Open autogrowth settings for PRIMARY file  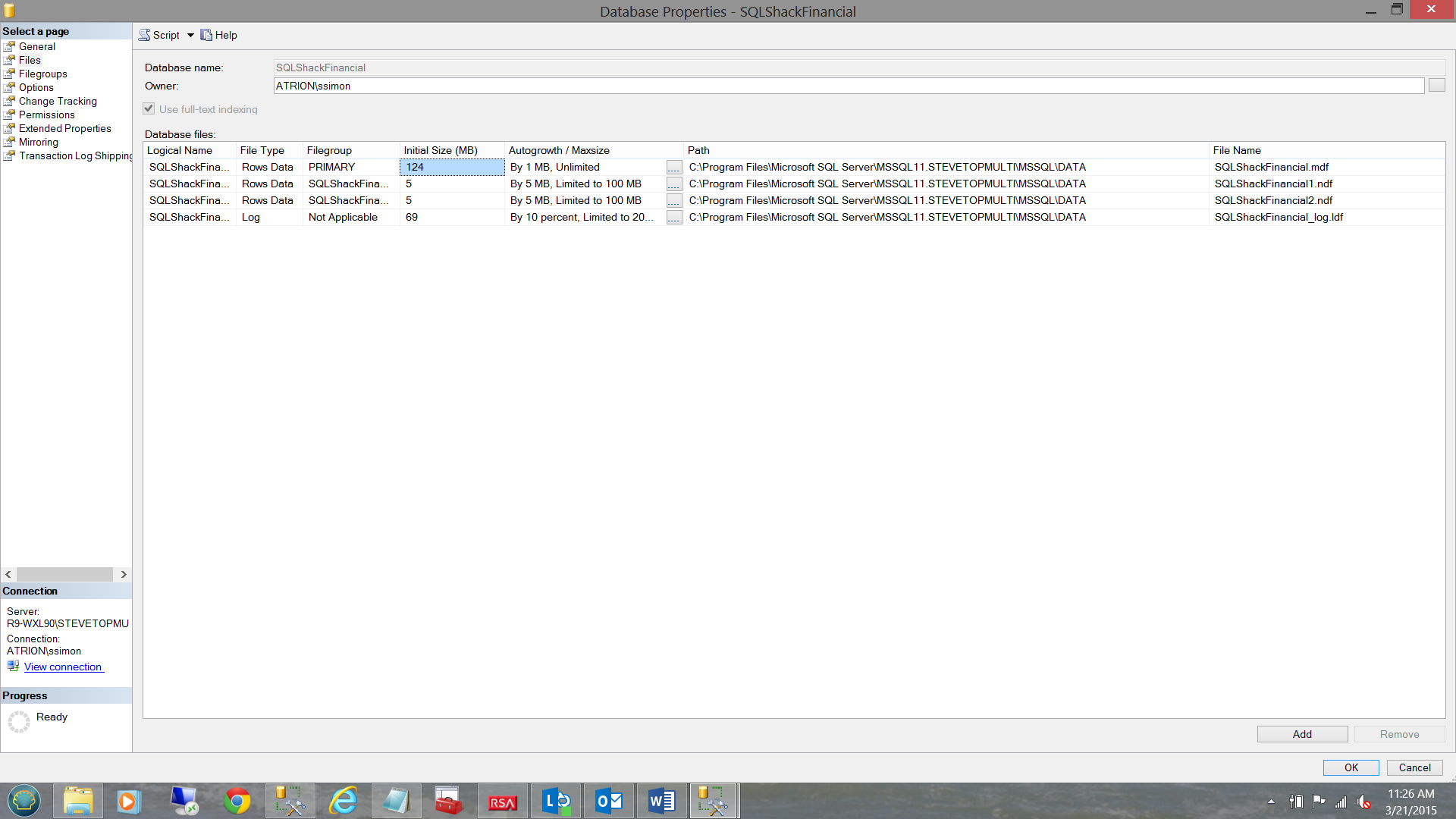[673, 168]
